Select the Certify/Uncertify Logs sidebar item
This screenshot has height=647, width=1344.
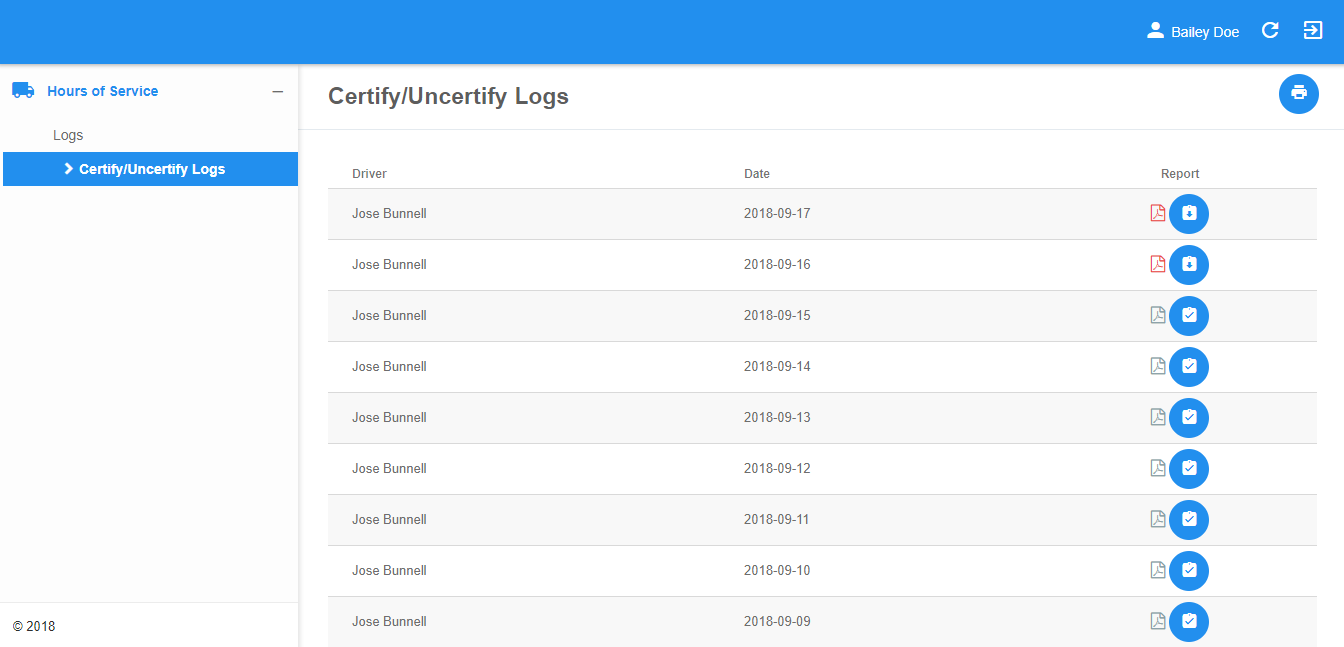[150, 169]
